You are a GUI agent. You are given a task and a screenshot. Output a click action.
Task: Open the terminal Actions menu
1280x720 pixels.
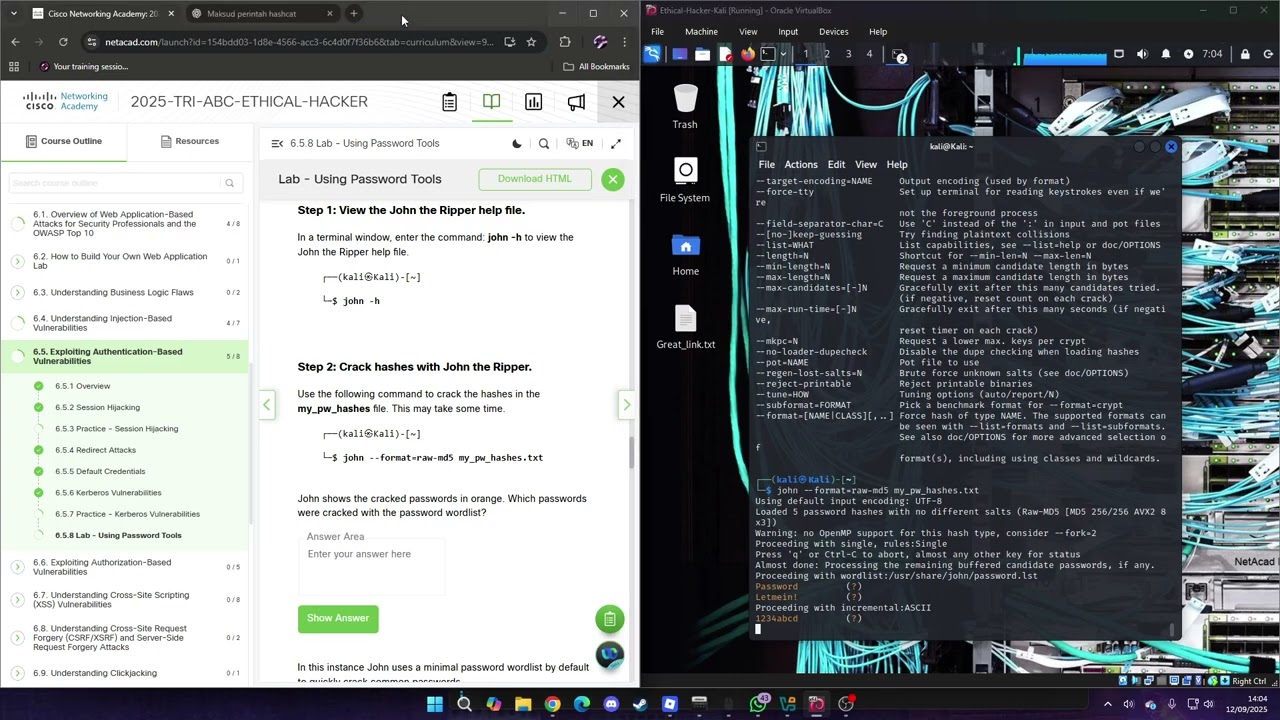[801, 165]
